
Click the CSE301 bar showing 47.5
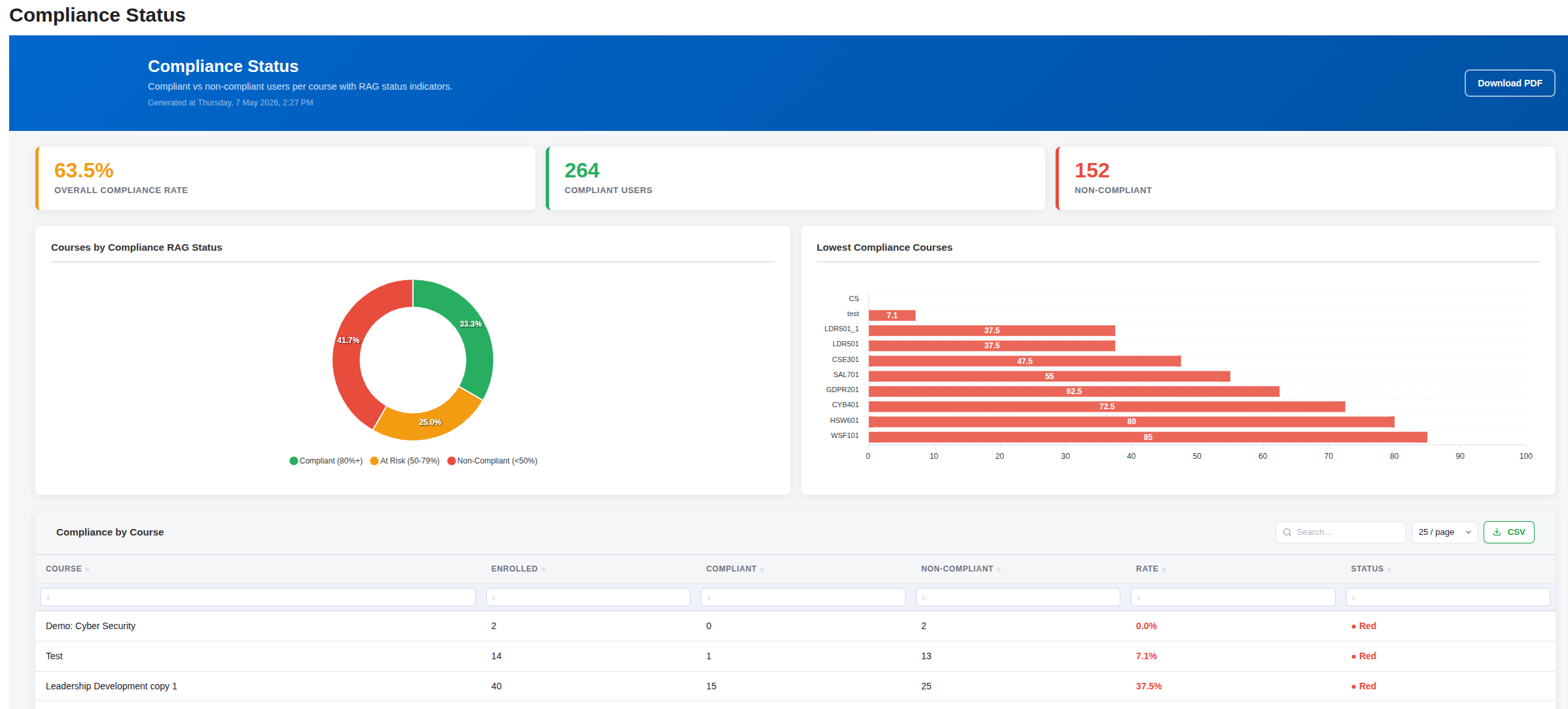[x=1025, y=361]
